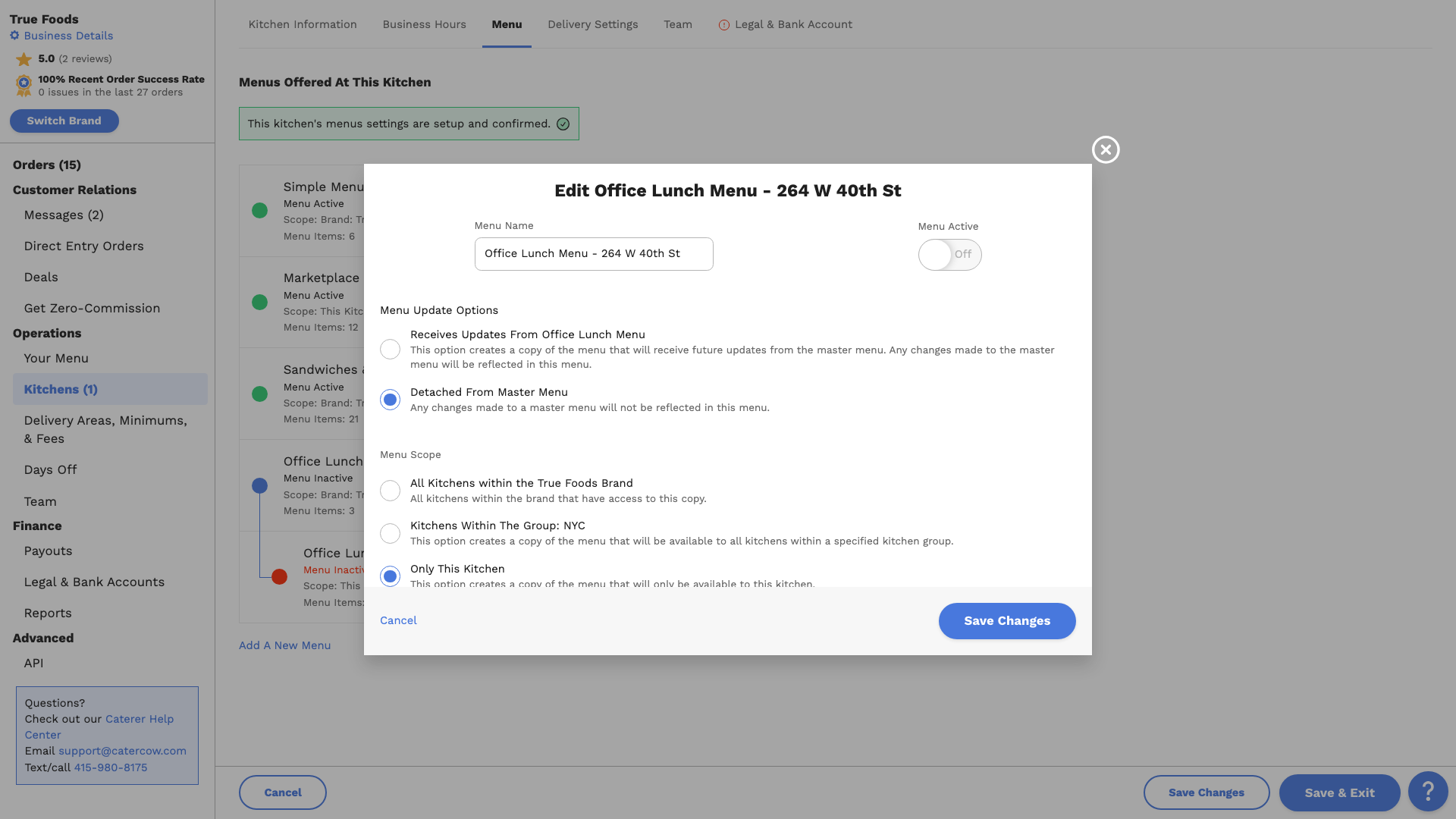Click support@catercow.com email link
Viewport: 1456px width, 819px height.
[122, 751]
